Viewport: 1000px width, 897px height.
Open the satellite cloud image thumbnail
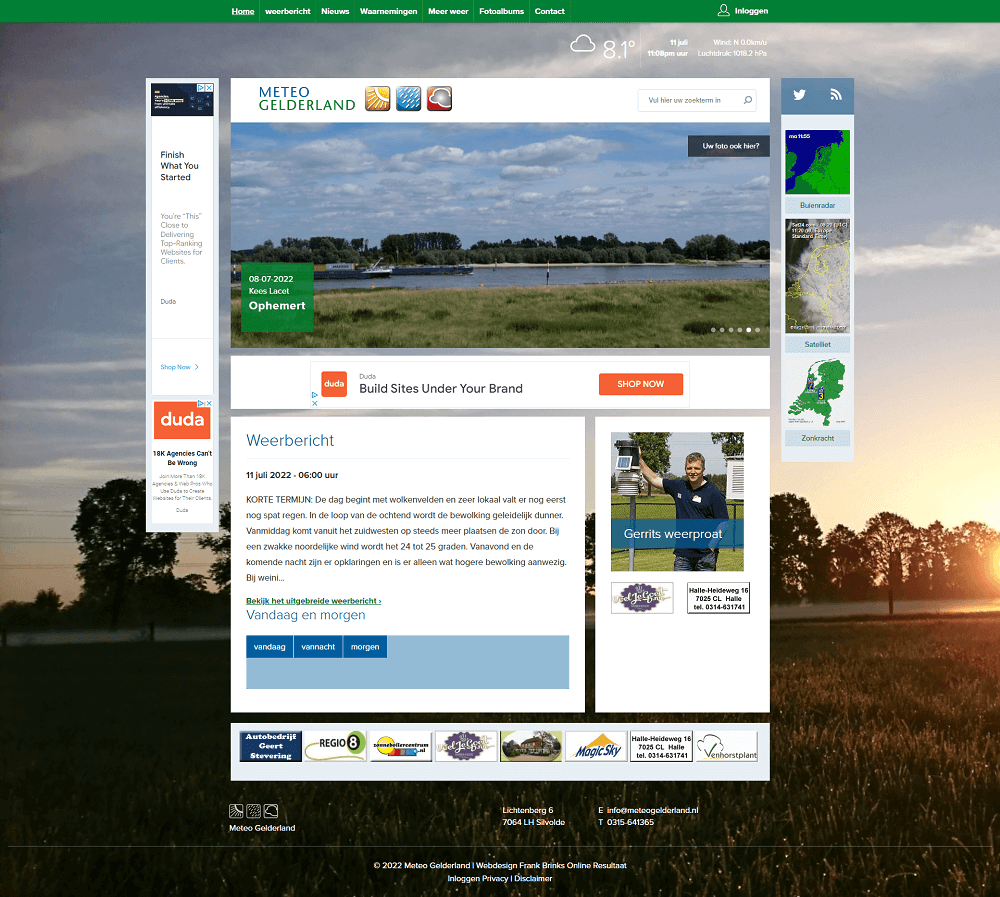[x=818, y=276]
